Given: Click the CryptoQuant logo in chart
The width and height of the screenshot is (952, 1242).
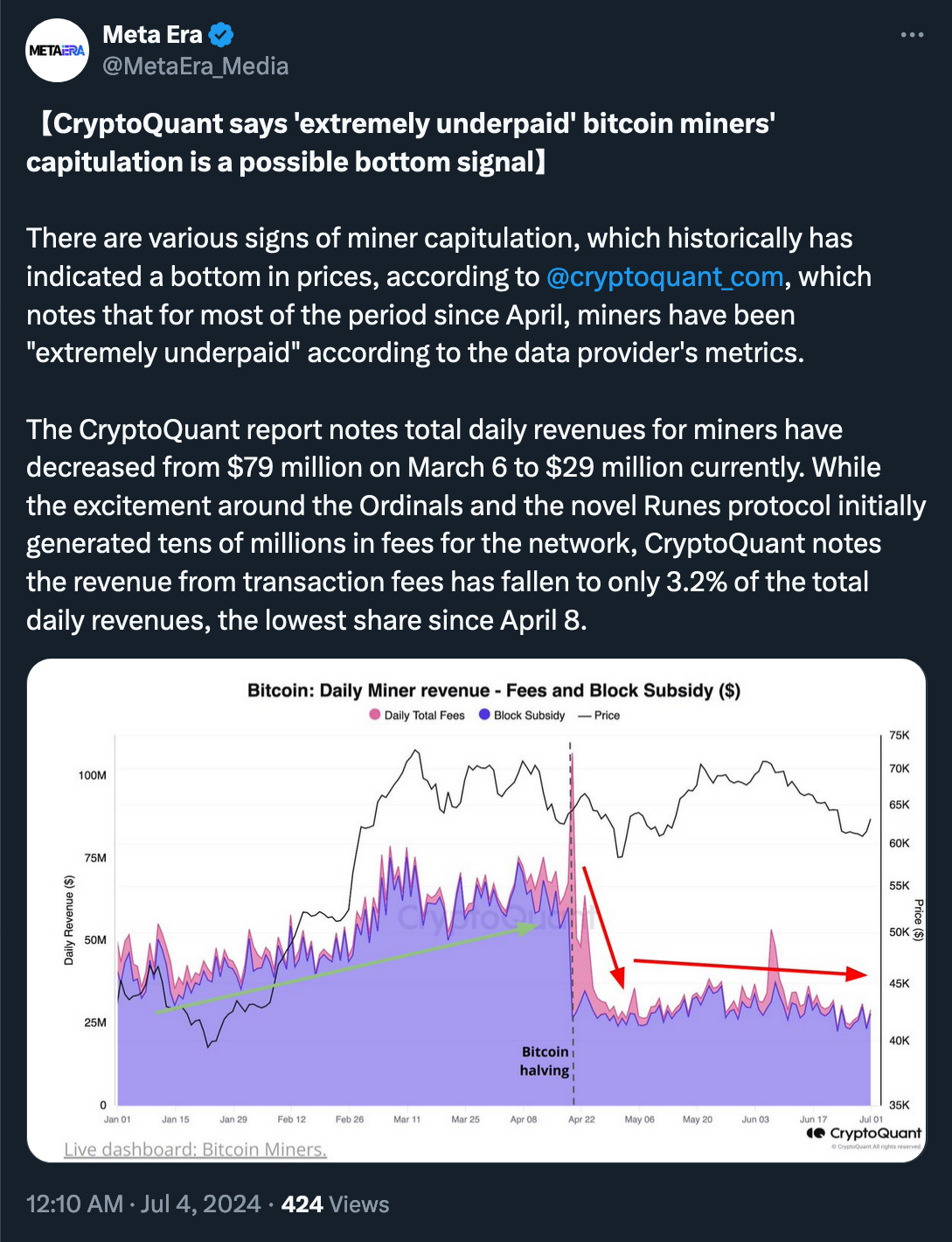Looking at the screenshot, I should tap(864, 1133).
